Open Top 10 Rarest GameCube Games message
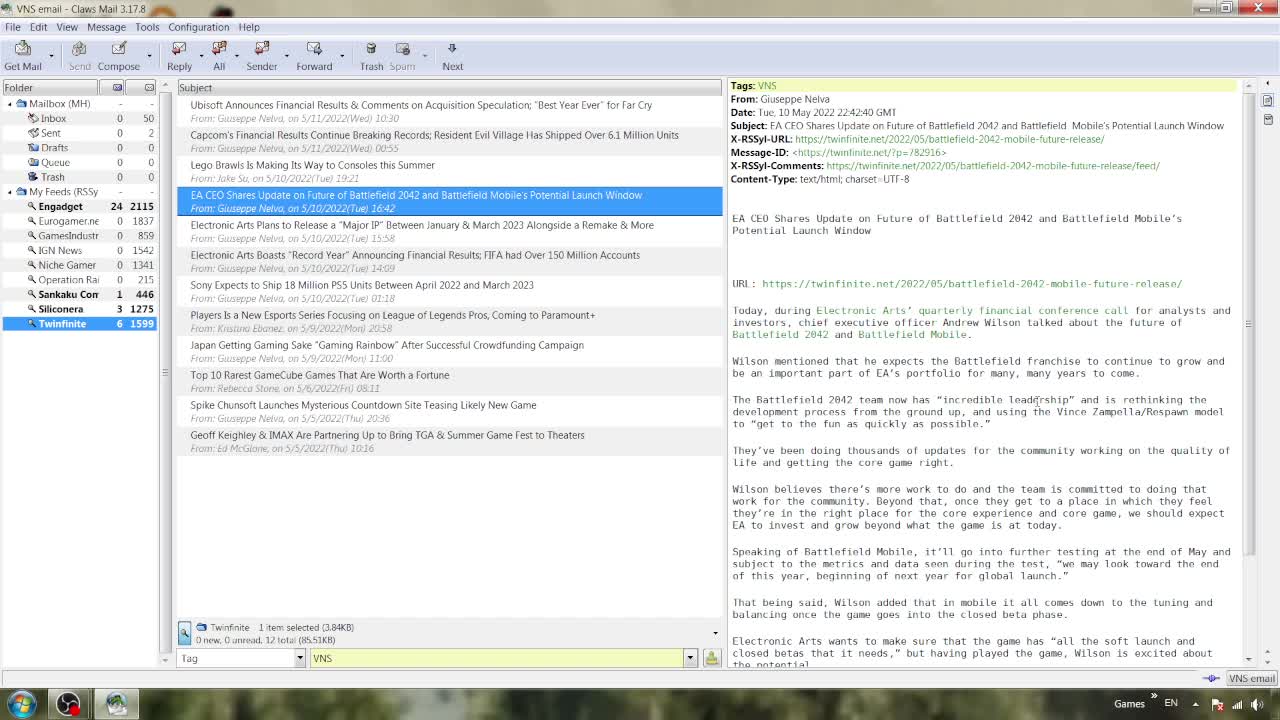Viewport: 1280px width, 720px height. click(449, 381)
